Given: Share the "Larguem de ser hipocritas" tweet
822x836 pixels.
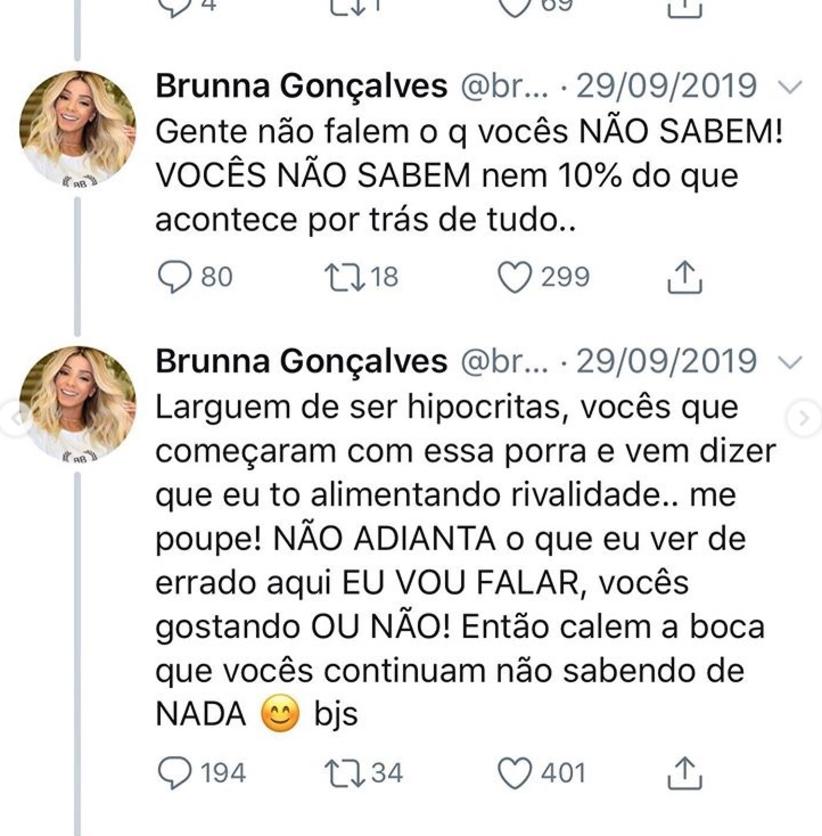Looking at the screenshot, I should pos(685,773).
